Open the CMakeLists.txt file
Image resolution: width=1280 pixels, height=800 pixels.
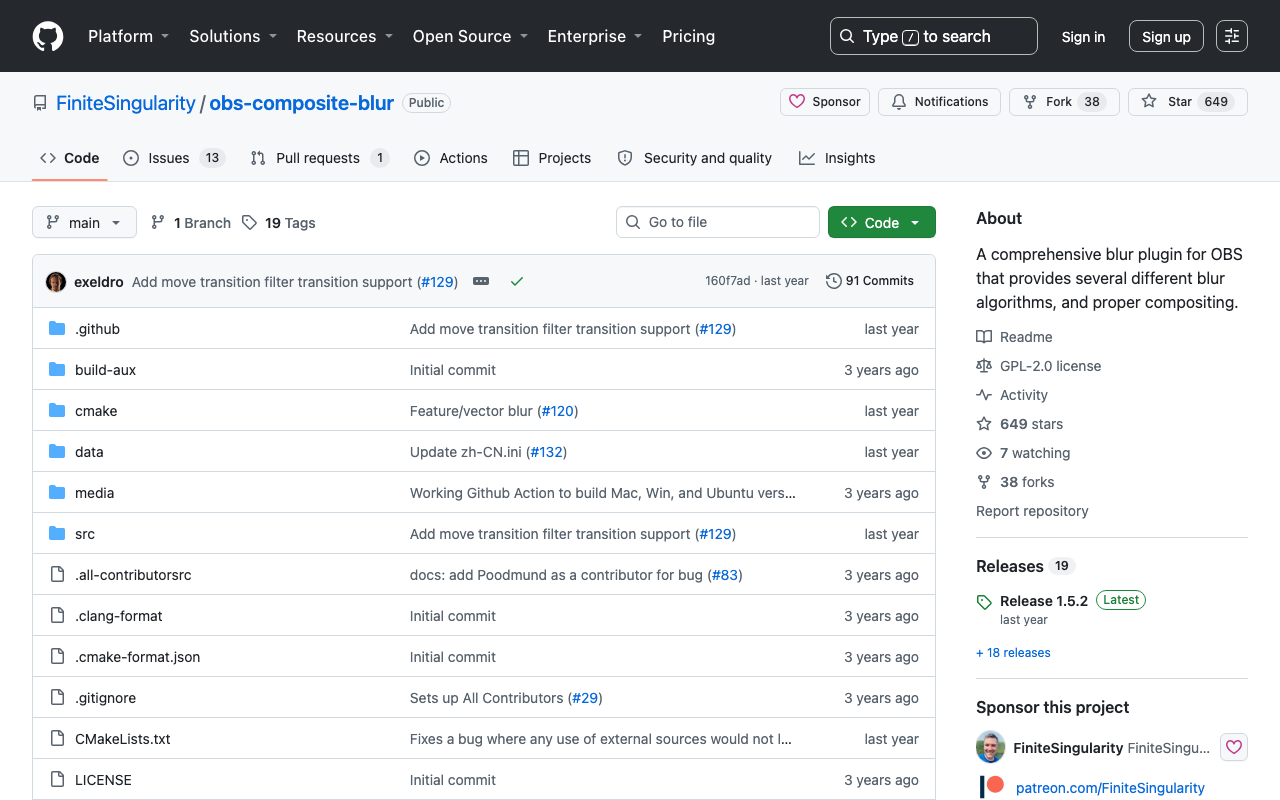123,739
